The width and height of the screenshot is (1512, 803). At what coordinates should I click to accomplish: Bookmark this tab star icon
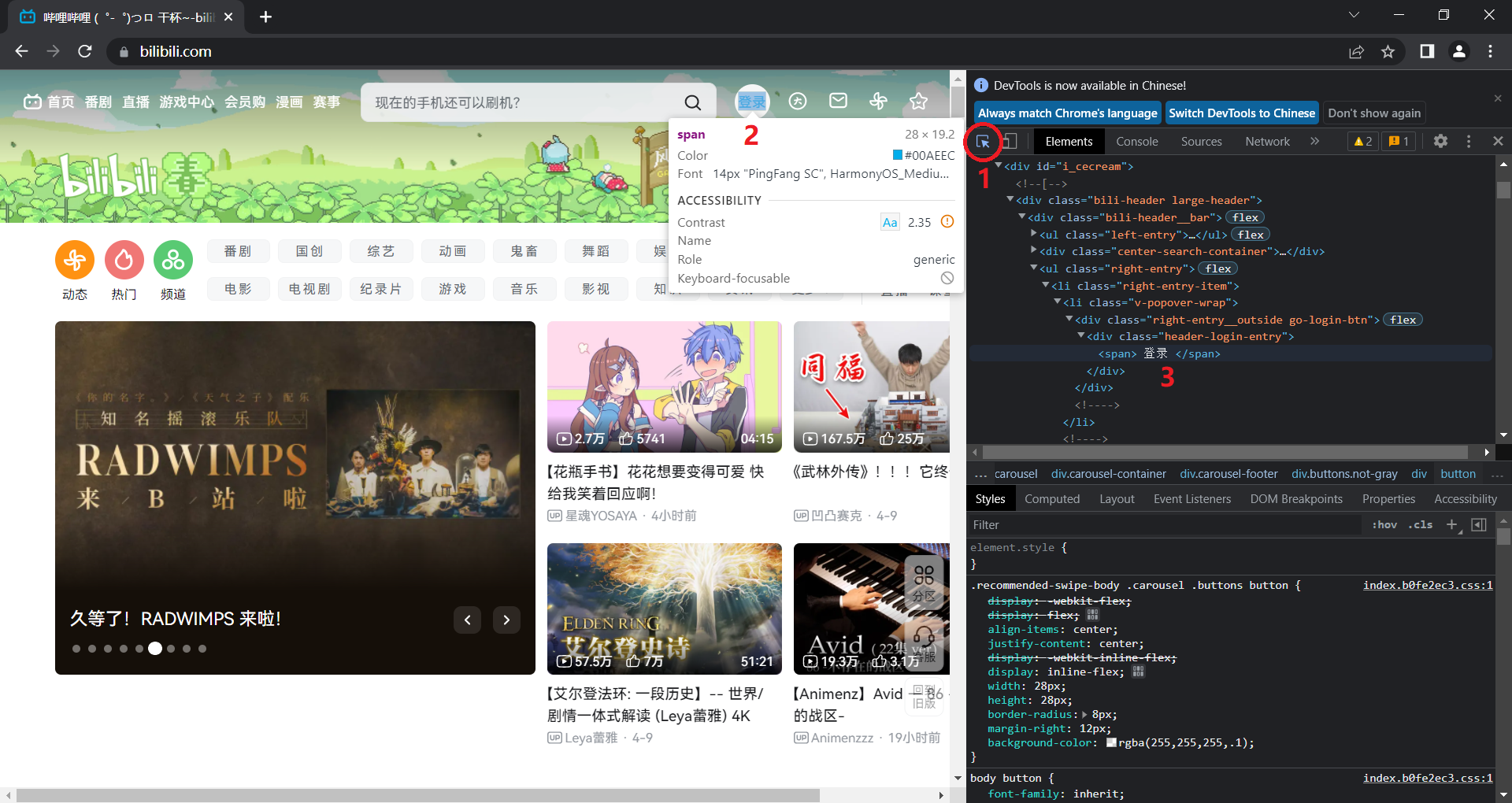pyautogui.click(x=1388, y=51)
